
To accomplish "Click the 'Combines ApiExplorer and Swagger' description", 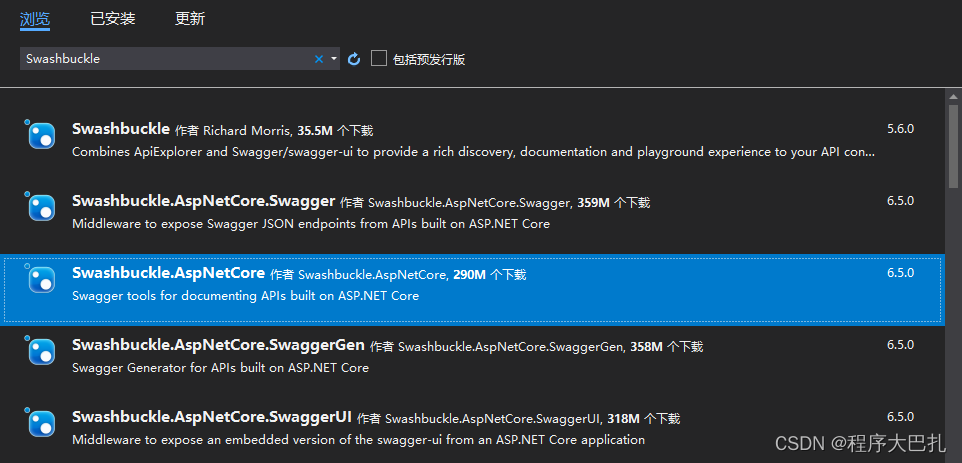I will [x=473, y=151].
